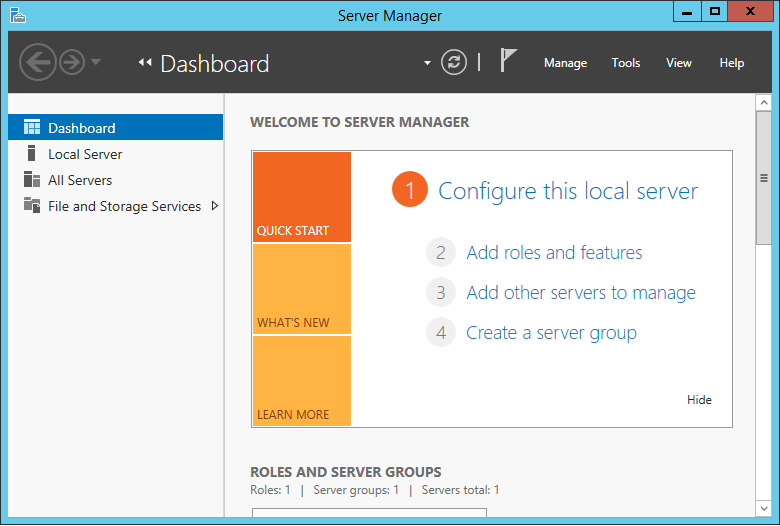Click the vertical scrollbar down arrow
780x526 pixels.
point(764,509)
